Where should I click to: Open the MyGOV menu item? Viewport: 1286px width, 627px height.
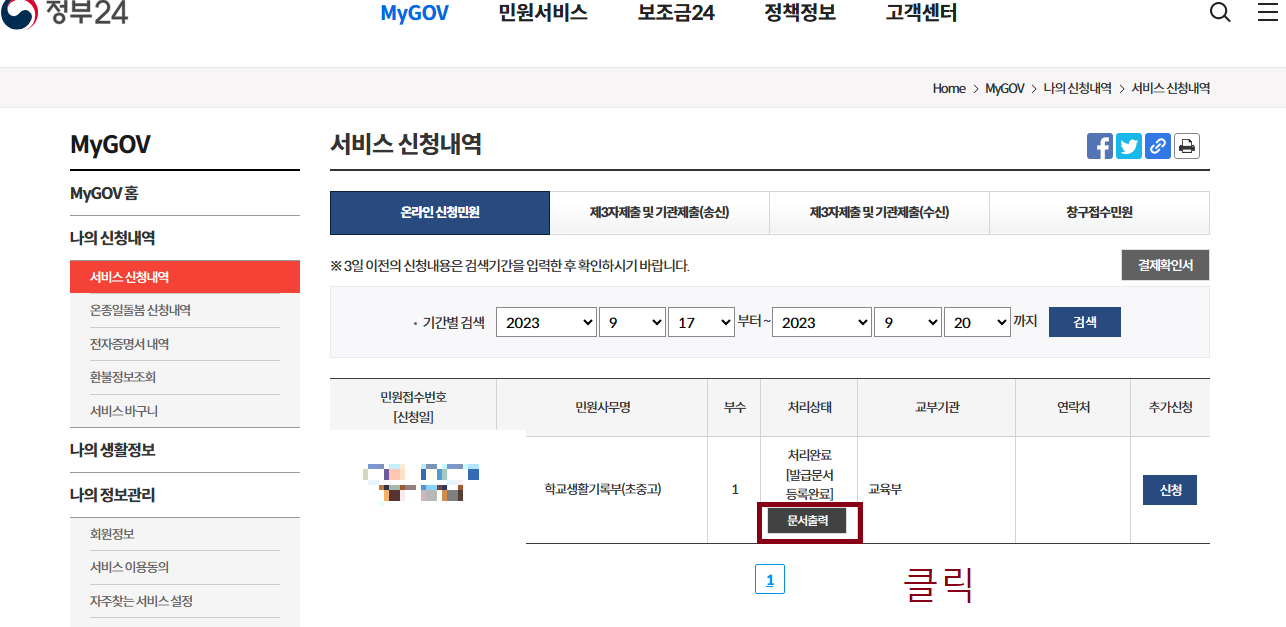click(x=414, y=13)
